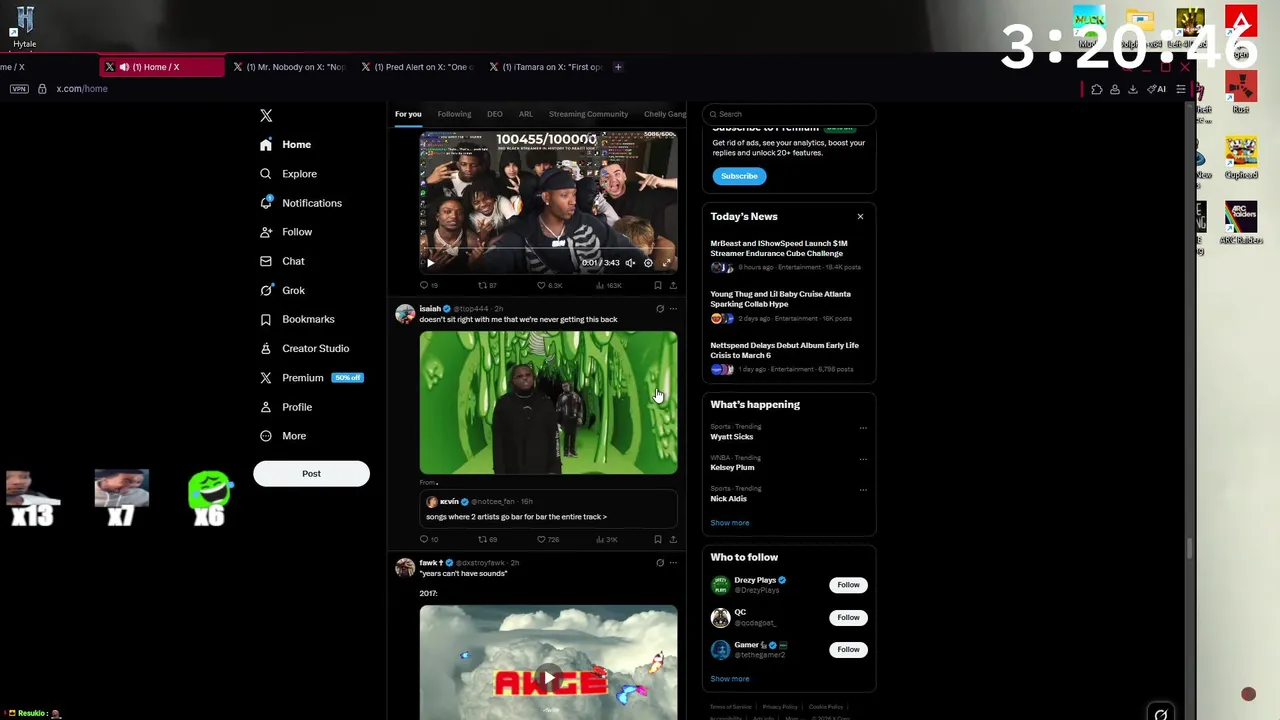Switch to the DEO tab
Viewport: 1280px width, 720px height.
495,114
